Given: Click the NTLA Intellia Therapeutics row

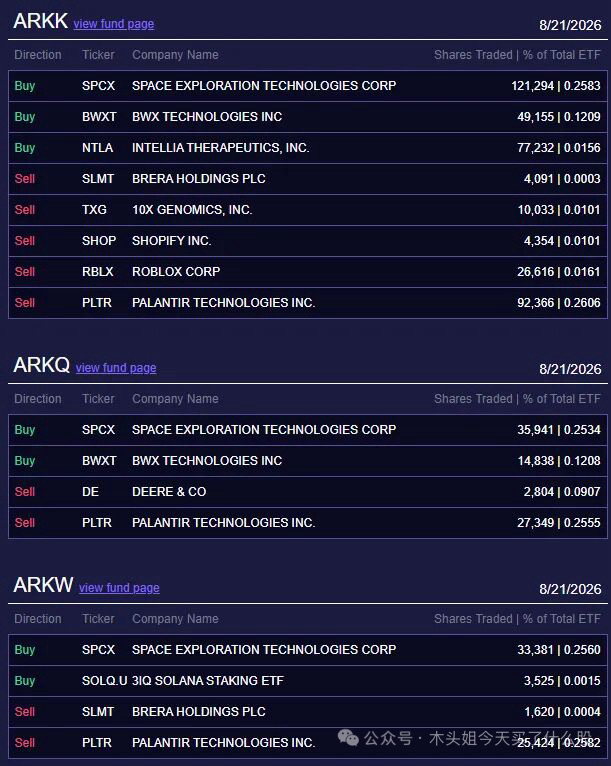Looking at the screenshot, I should [x=308, y=148].
